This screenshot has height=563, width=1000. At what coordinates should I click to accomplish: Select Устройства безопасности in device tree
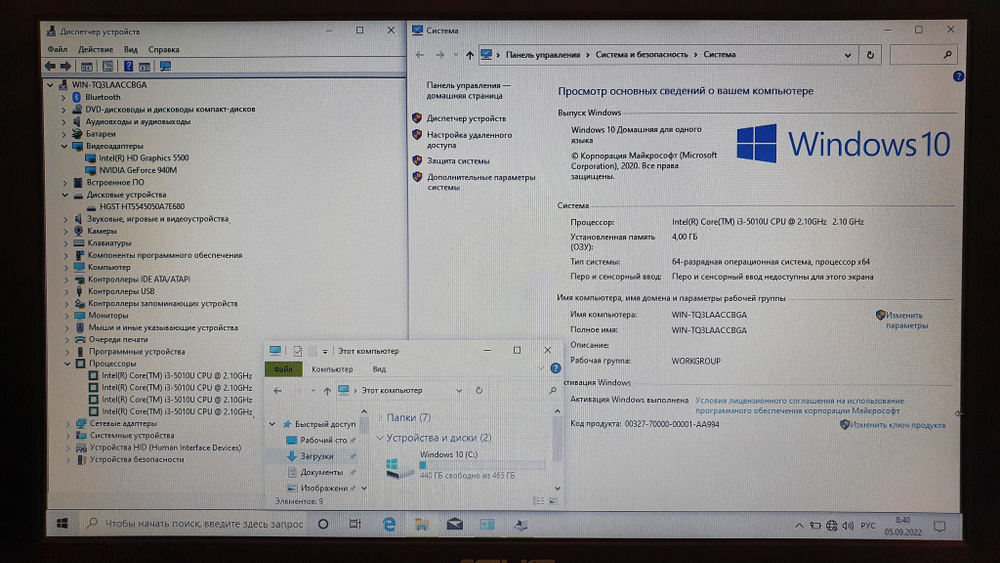[x=136, y=460]
